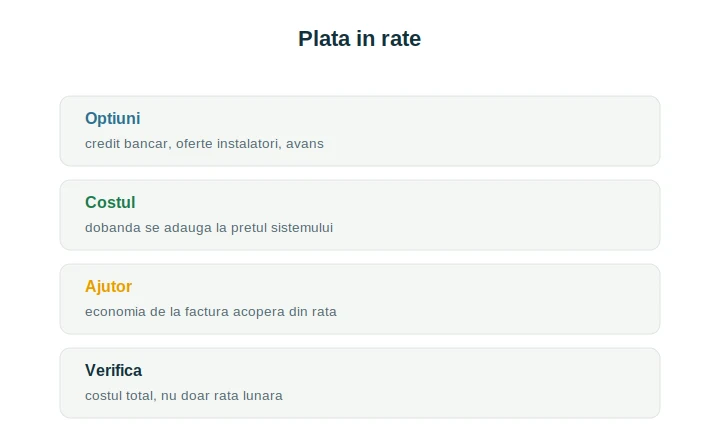The width and height of the screenshot is (720, 440).
Task: Select the Verifica card heading
Action: coord(113,371)
